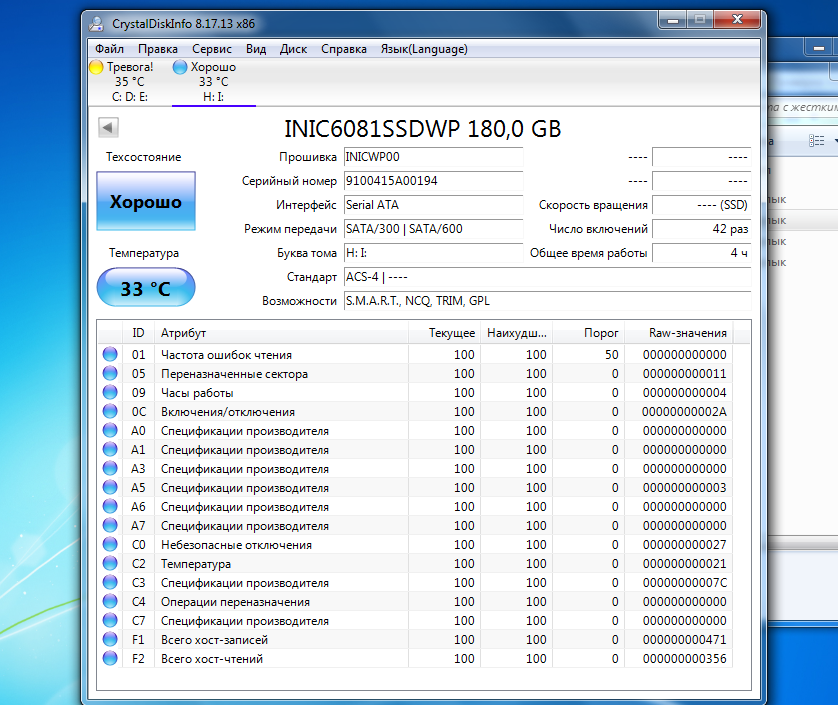This screenshot has height=705, width=838.
Task: Click the Возможности field S.M.A.R.T., NCQ, TRIM, GPL
Action: tap(548, 301)
